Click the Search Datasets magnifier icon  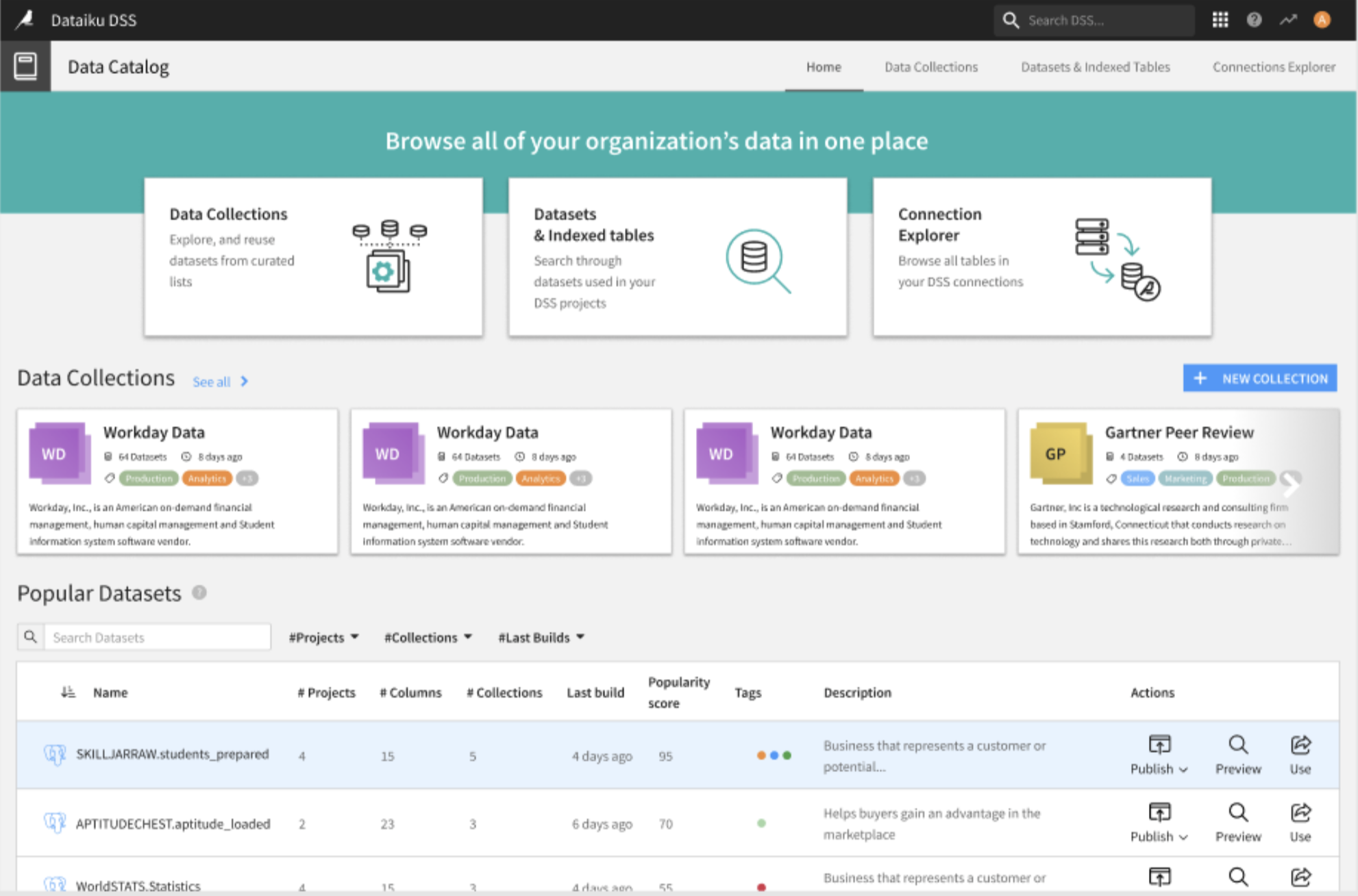(31, 637)
